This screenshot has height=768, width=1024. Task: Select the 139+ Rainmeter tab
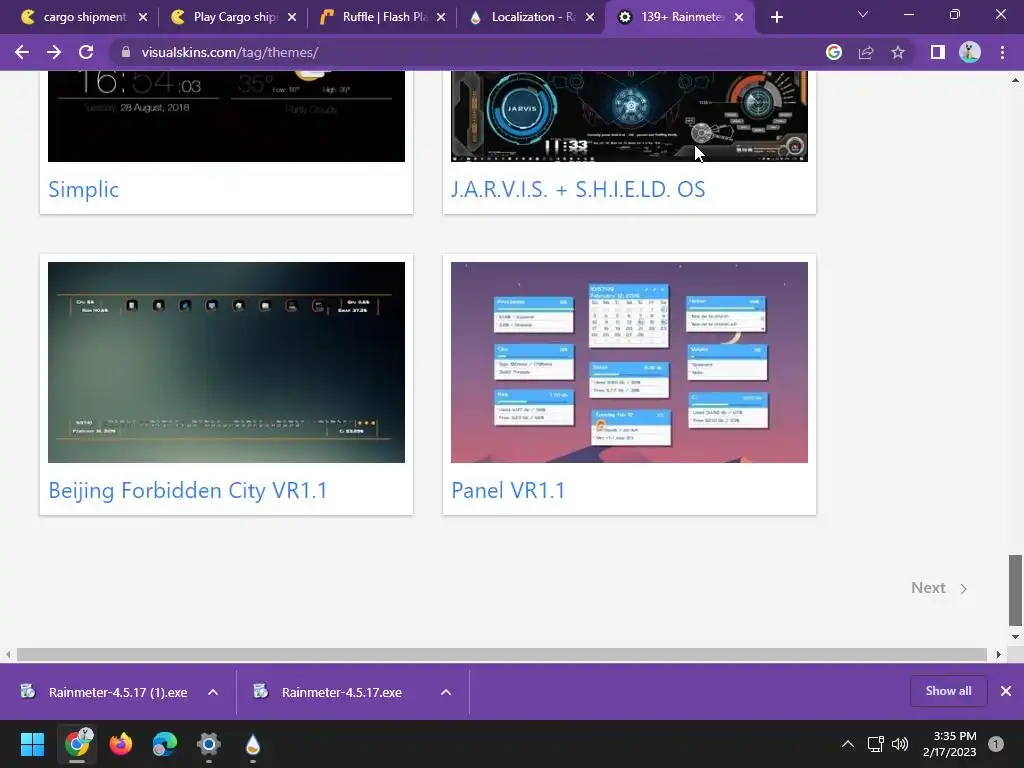click(681, 17)
